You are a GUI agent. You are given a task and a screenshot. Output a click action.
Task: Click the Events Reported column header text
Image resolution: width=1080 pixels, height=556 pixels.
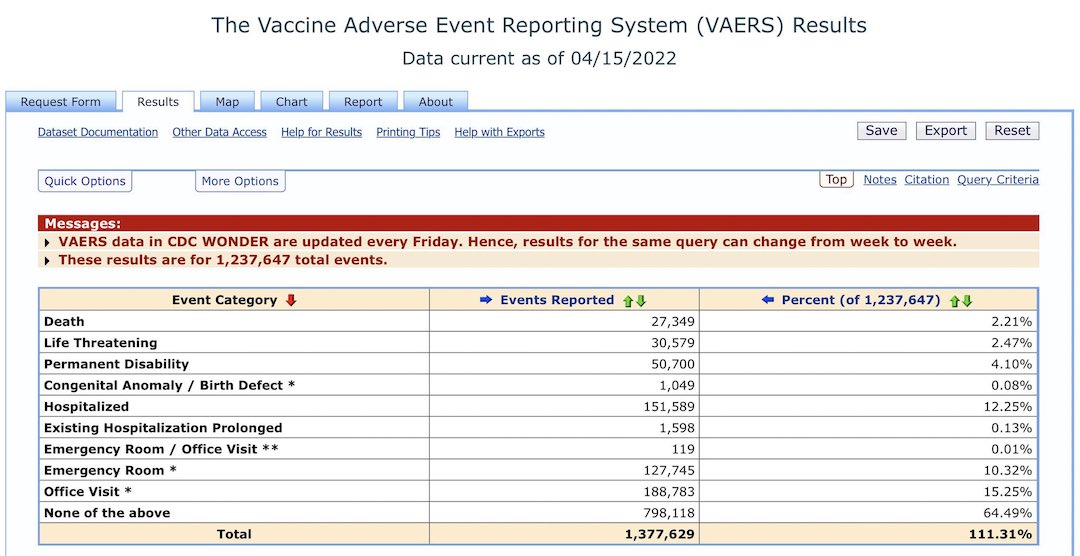(x=557, y=300)
